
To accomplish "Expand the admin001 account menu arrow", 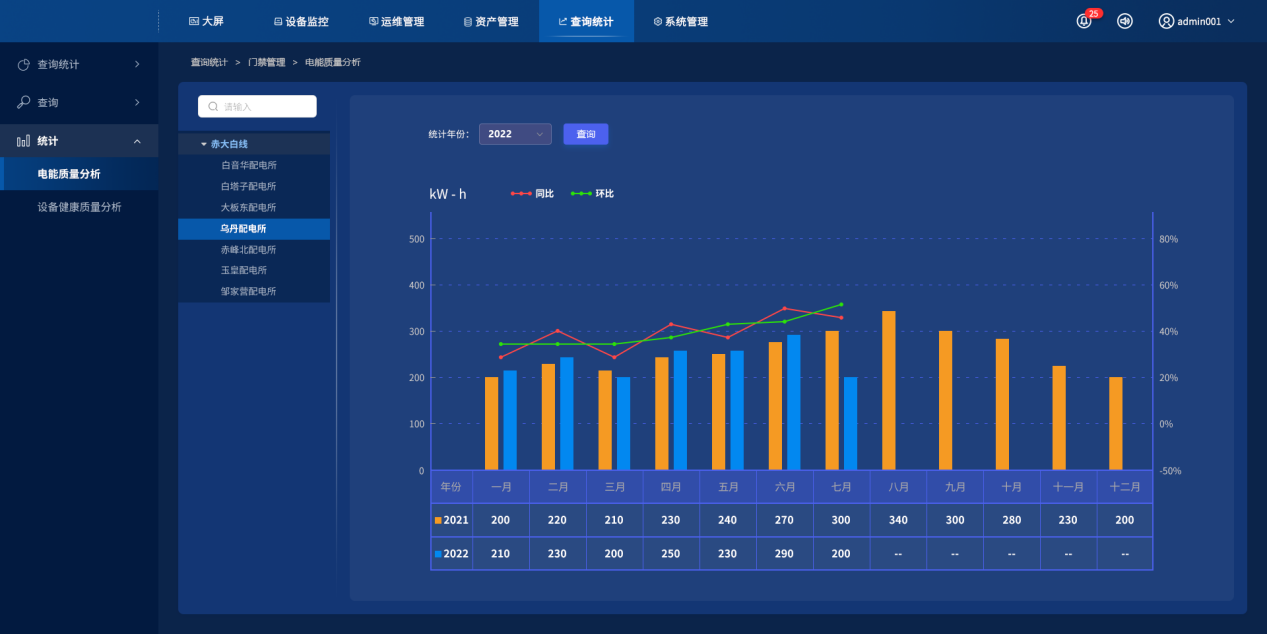I will 1231,21.
